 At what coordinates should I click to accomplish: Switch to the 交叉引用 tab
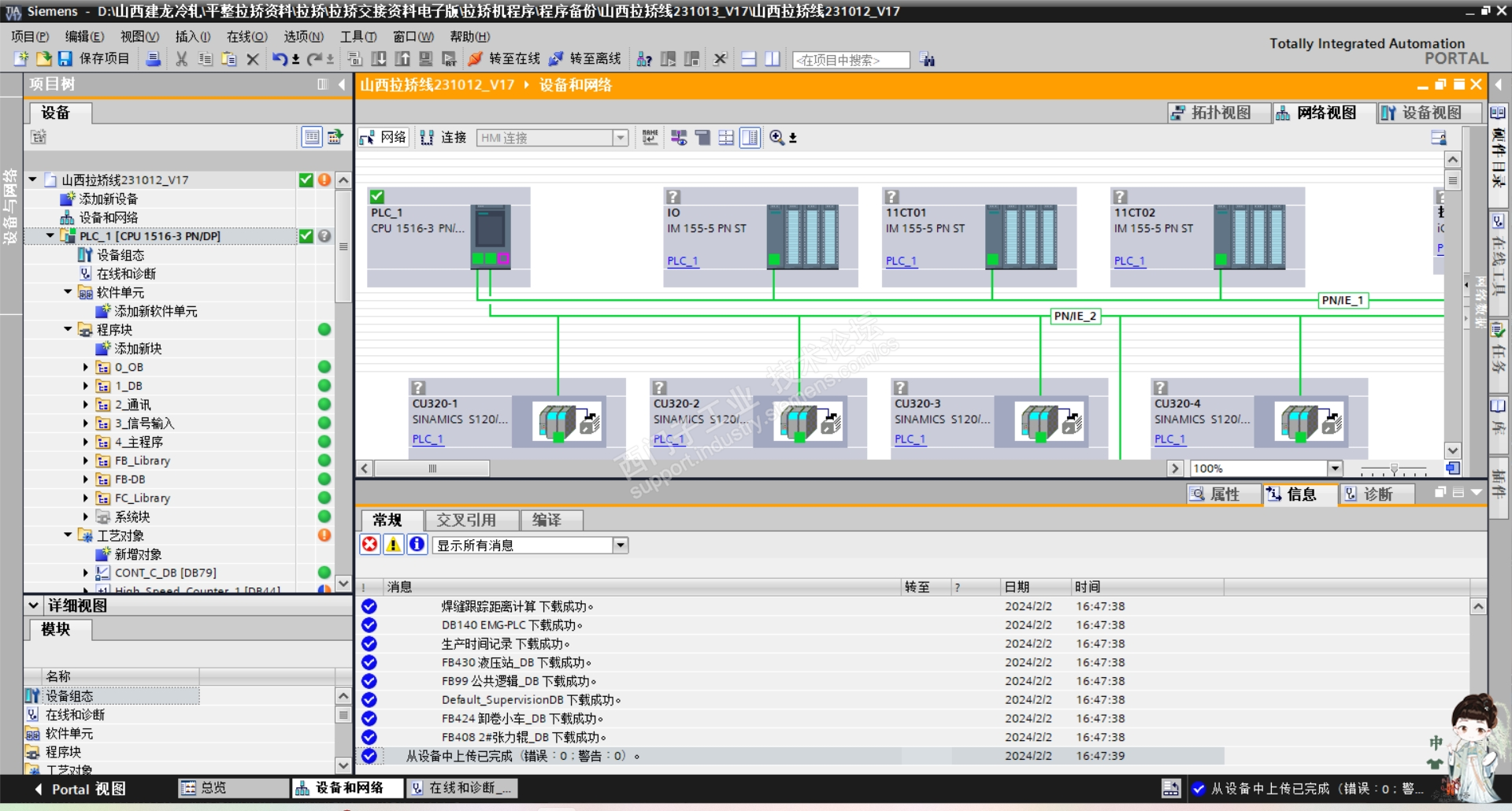[472, 520]
